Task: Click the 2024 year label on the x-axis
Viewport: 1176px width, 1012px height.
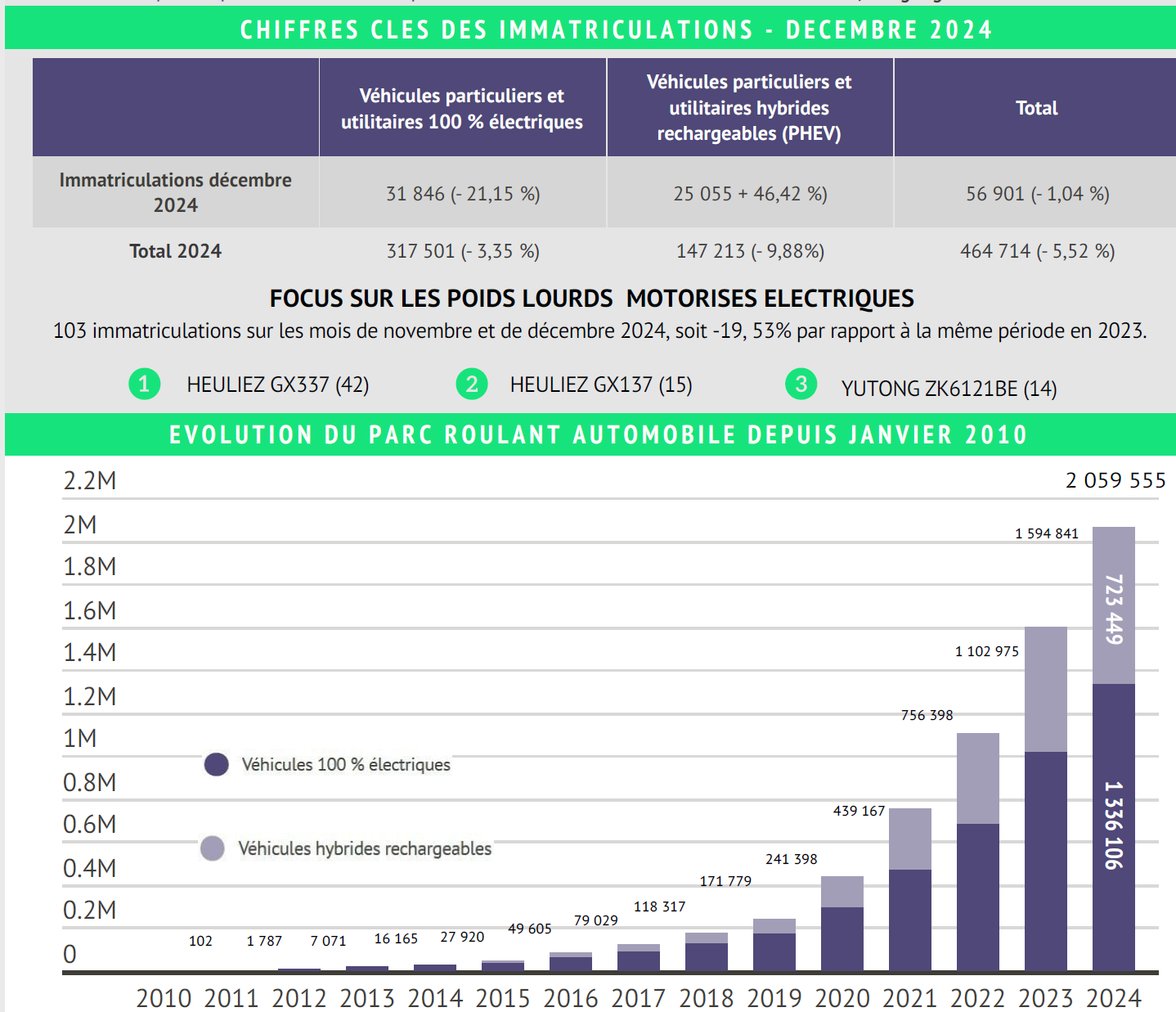Action: (x=1114, y=998)
